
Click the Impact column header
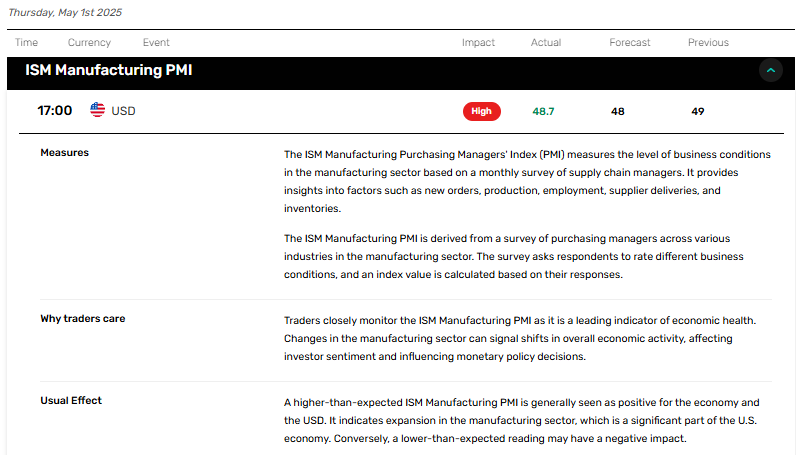pos(478,43)
